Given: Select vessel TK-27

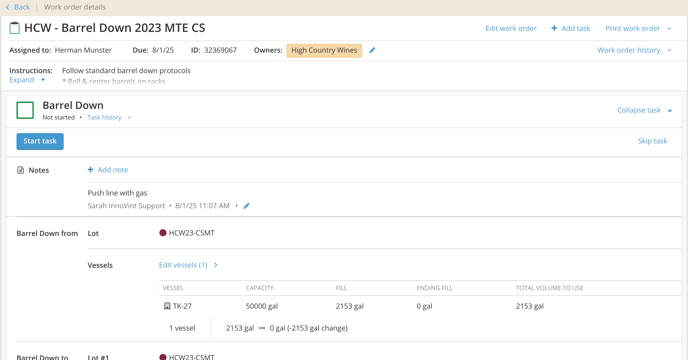Looking at the screenshot, I should [x=182, y=306].
